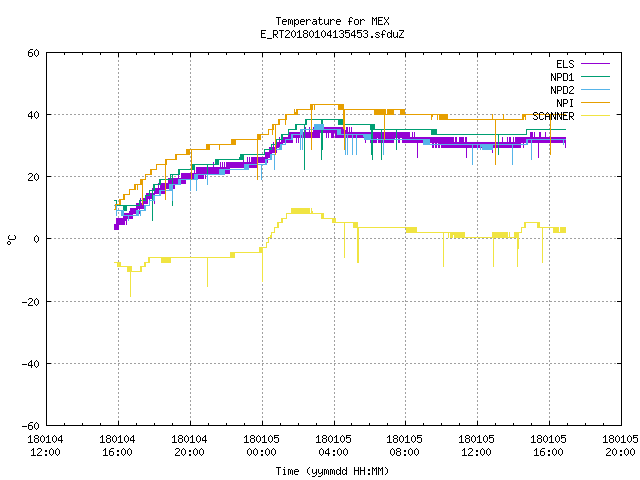Click the NPI legend label
The height and width of the screenshot is (480, 640).
point(565,103)
